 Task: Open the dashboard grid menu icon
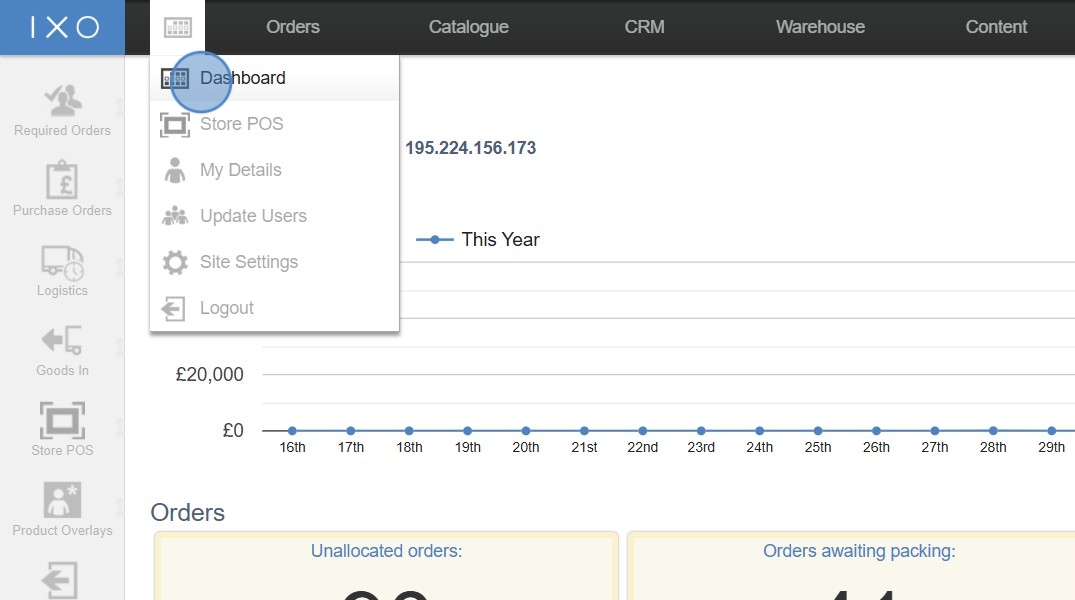[178, 27]
